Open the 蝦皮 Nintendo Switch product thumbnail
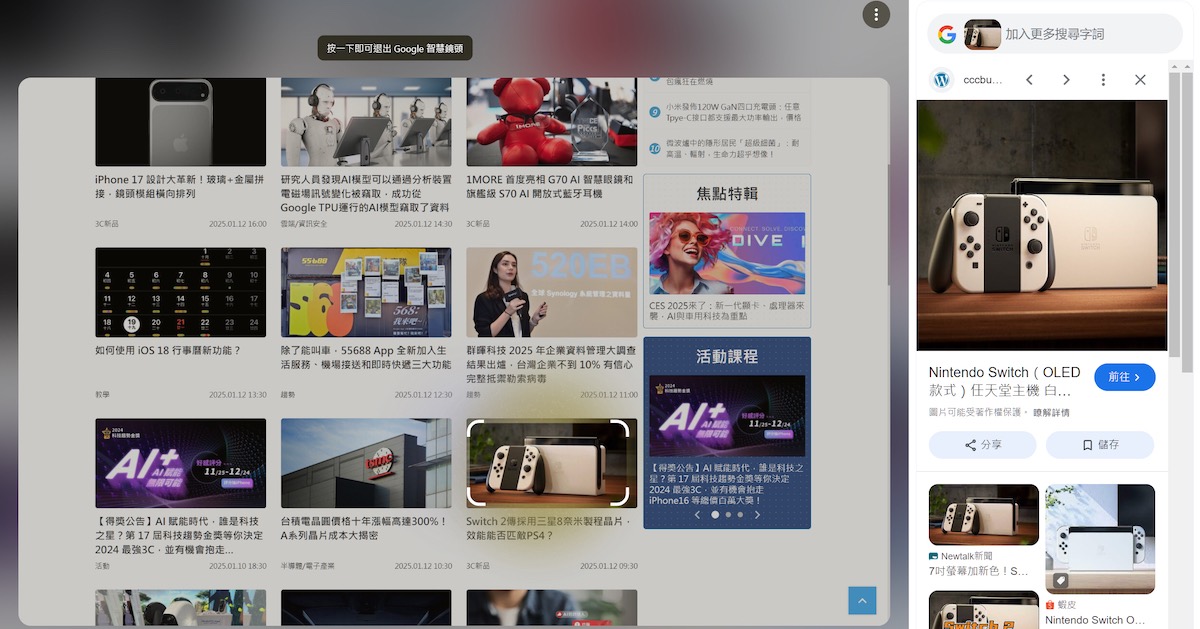Screen dimensions: 1200x629 click(1100, 539)
